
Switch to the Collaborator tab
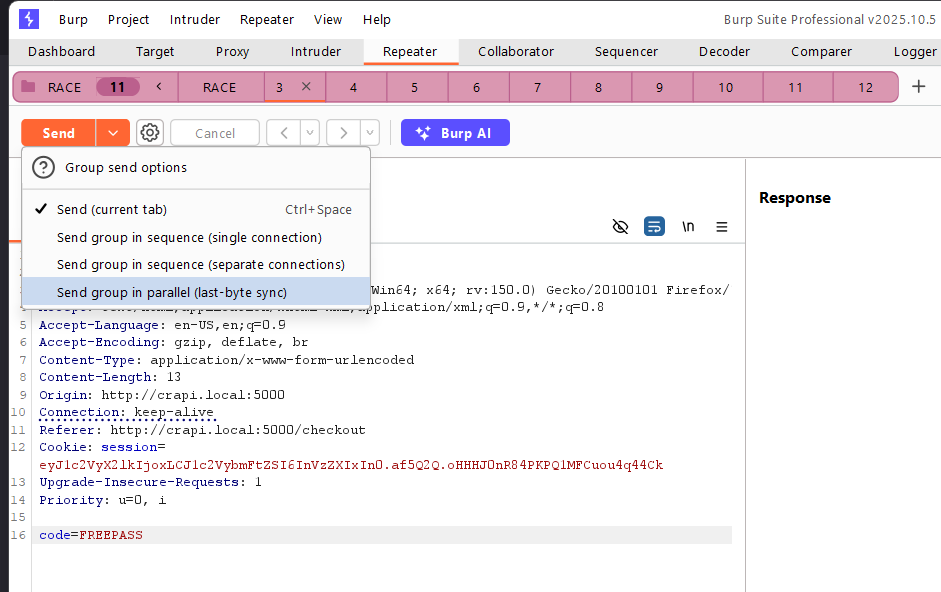[x=516, y=52]
